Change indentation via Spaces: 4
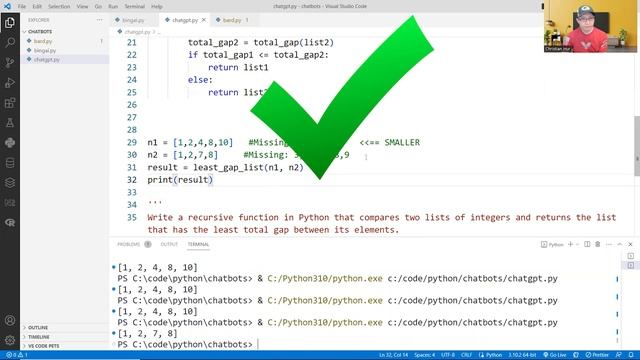 [x=424, y=355]
